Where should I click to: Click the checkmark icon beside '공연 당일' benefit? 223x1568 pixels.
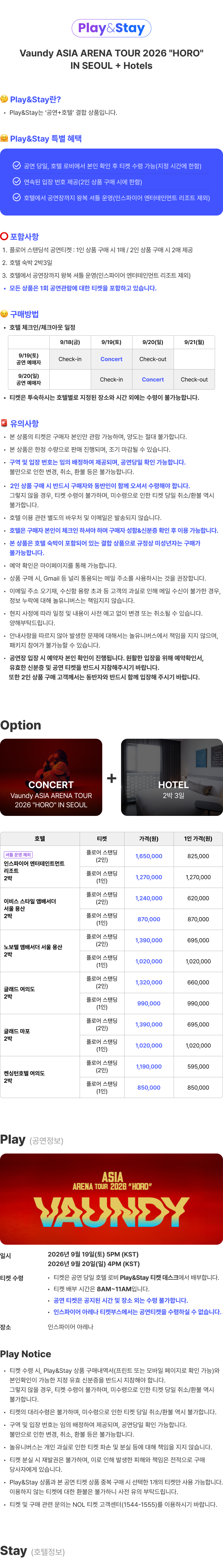(17, 165)
